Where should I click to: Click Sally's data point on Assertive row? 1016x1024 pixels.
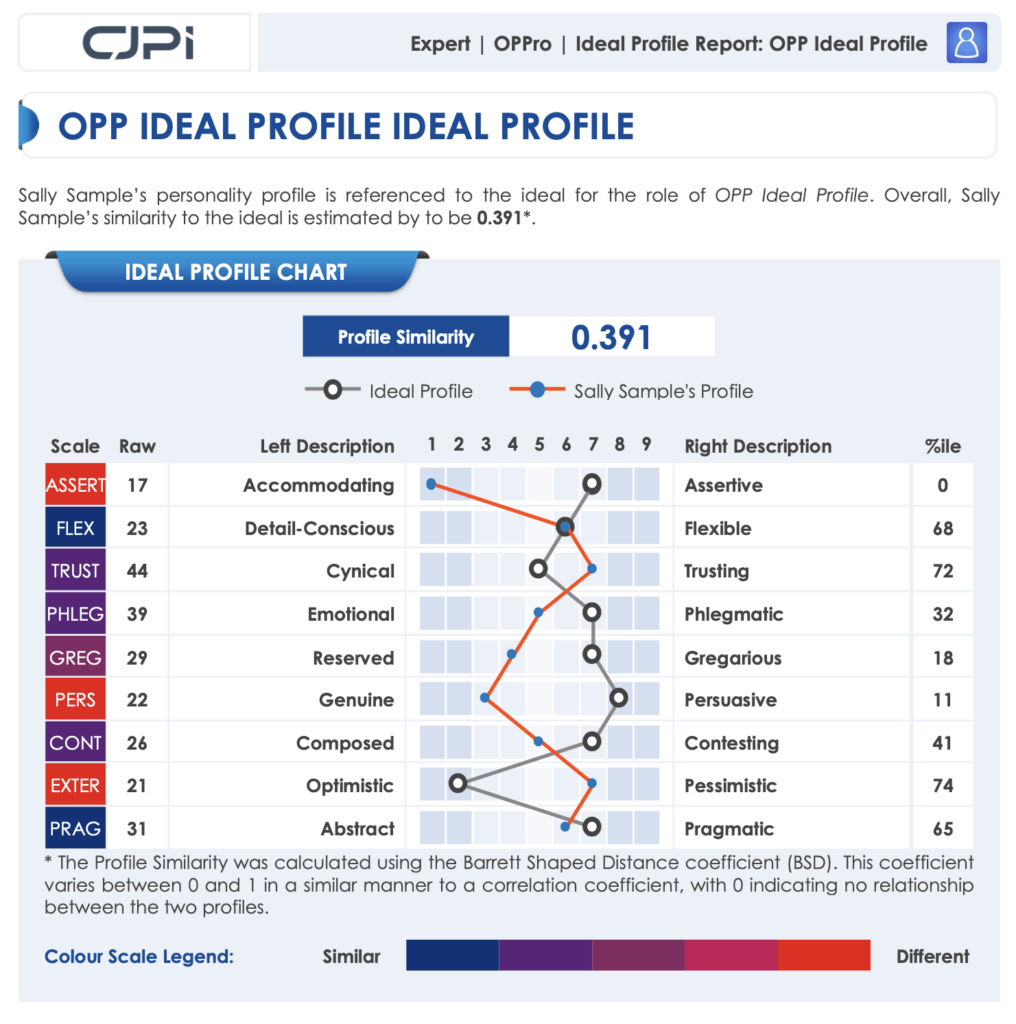tap(431, 484)
